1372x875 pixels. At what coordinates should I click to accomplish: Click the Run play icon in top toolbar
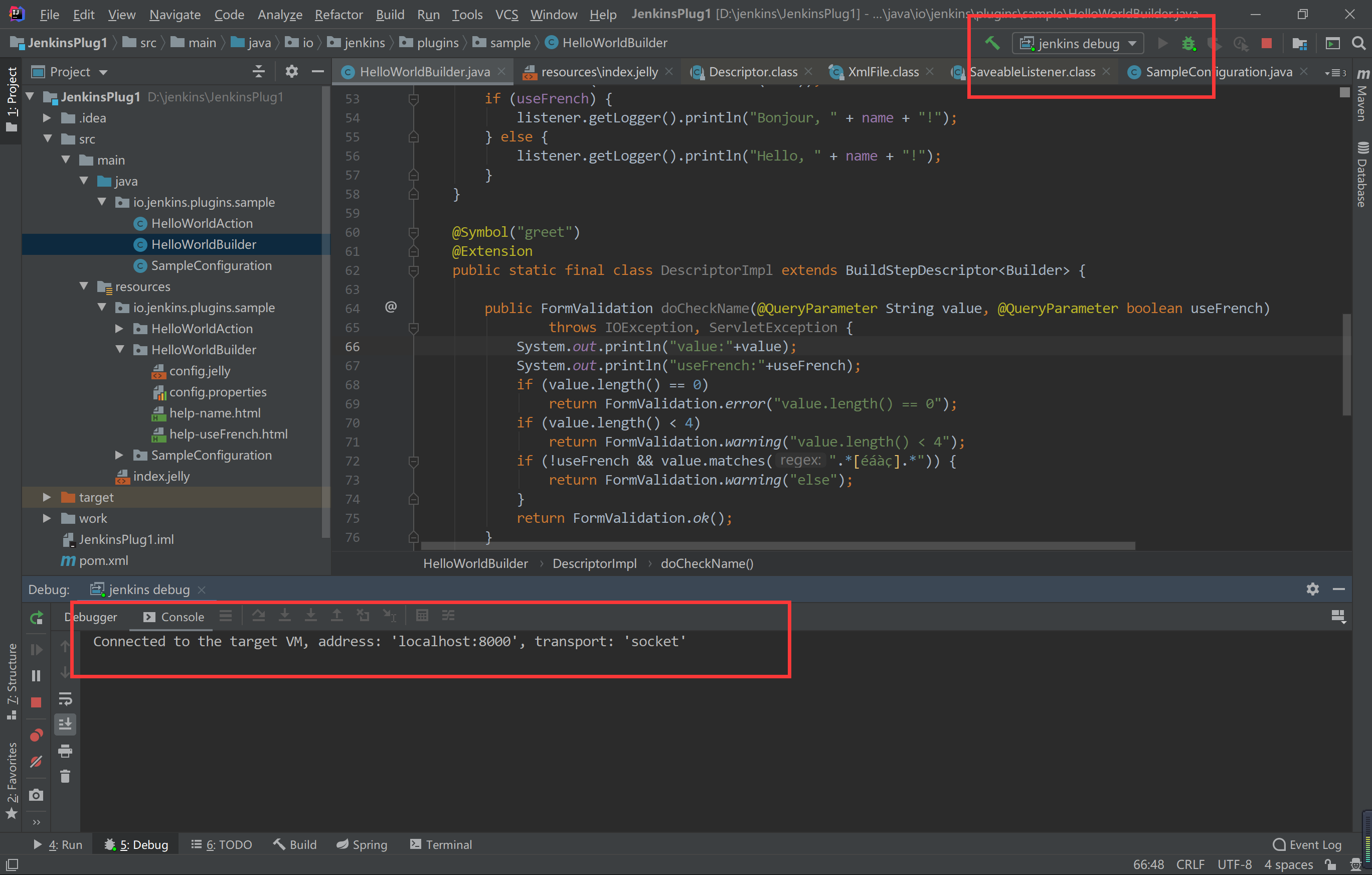coord(1163,43)
